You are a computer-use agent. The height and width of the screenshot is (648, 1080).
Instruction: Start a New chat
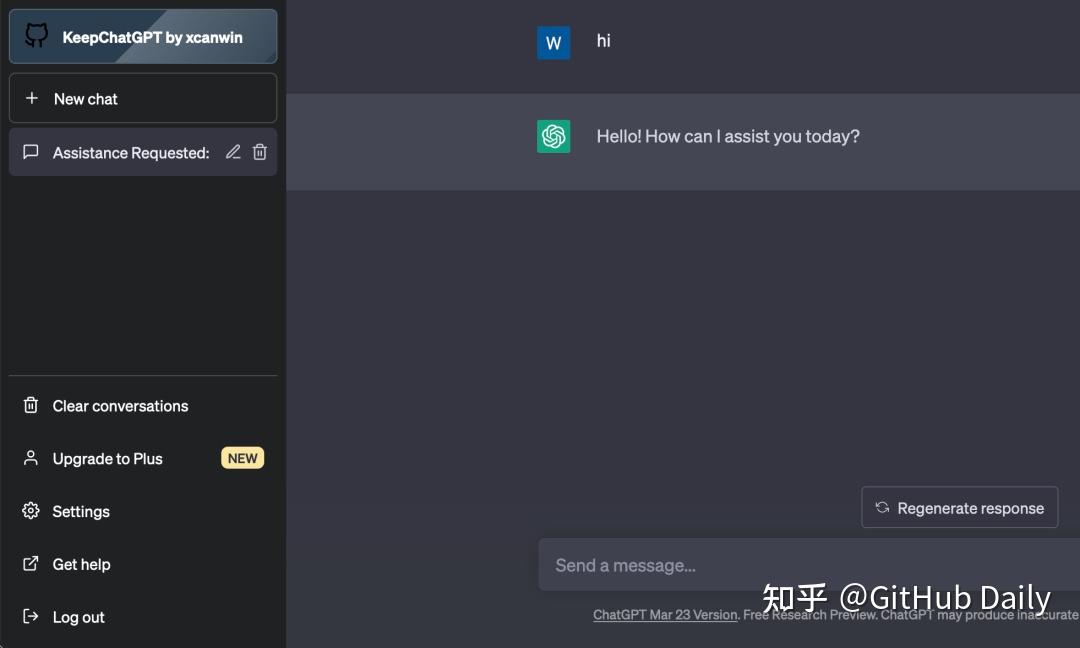tap(84, 98)
